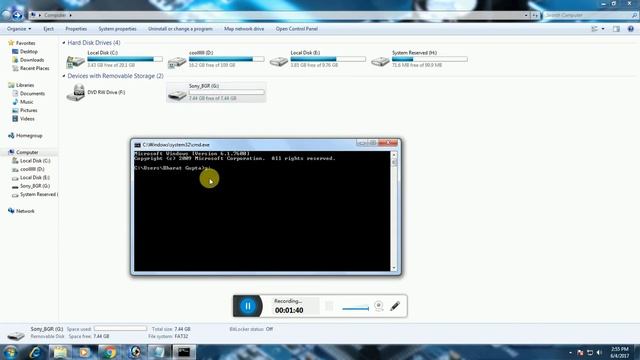
Task: Click Network in the navigation pane
Action: 25,211
